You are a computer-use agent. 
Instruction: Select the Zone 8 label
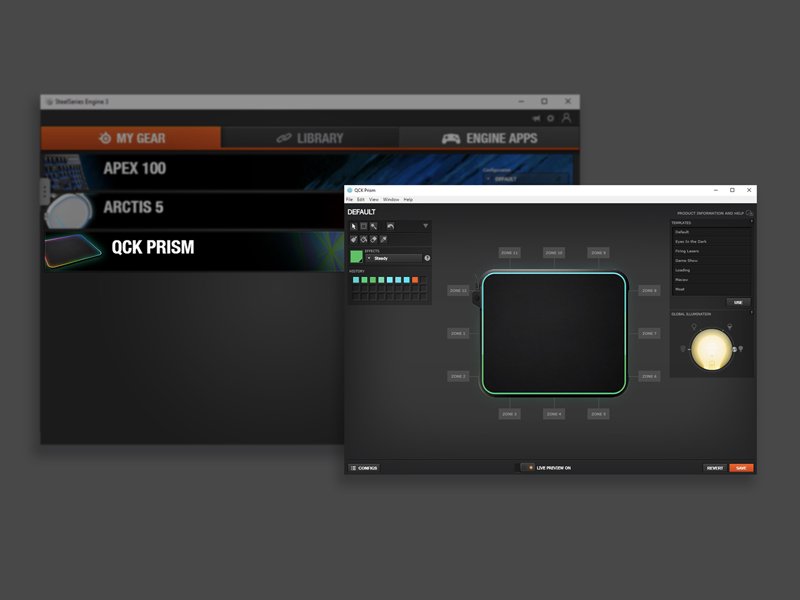(x=649, y=290)
